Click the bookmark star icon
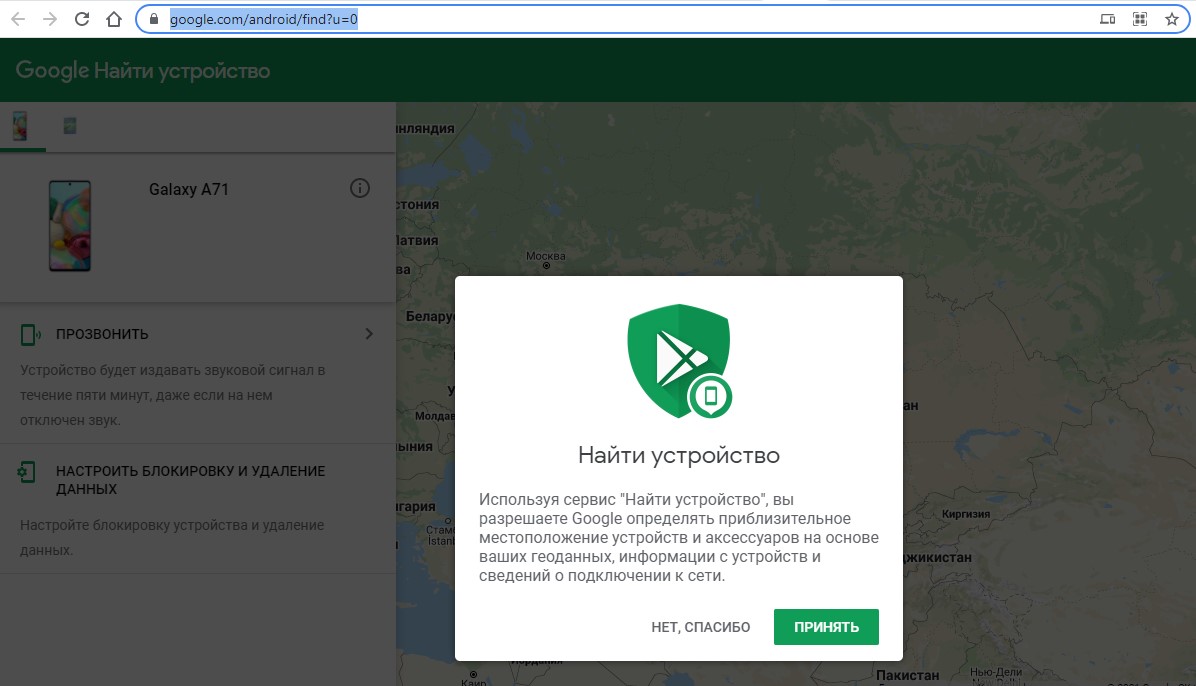1196x686 pixels. 1171,18
